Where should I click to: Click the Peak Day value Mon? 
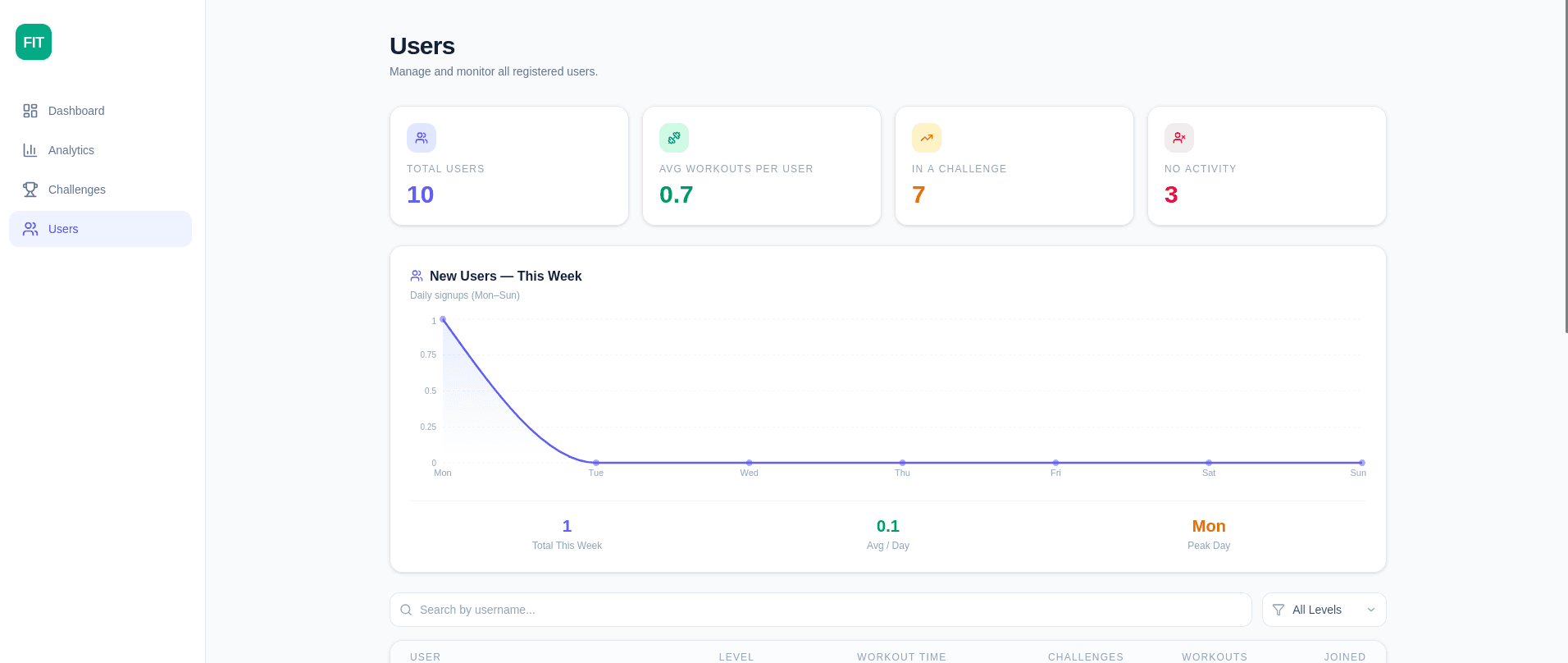1209,526
